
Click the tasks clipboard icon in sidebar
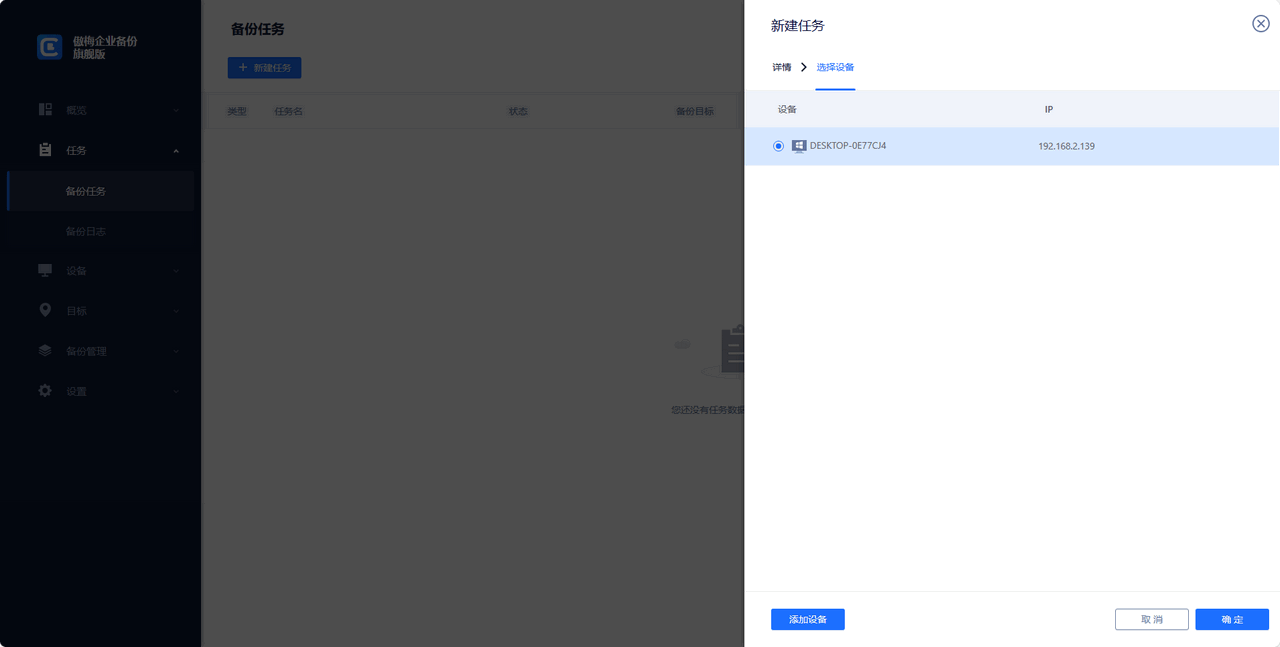click(x=45, y=150)
